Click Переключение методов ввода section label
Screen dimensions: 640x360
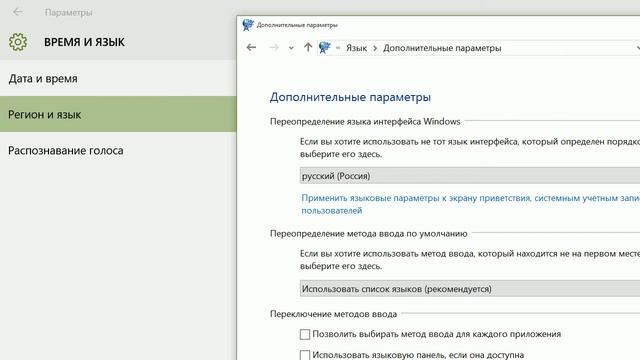point(333,314)
